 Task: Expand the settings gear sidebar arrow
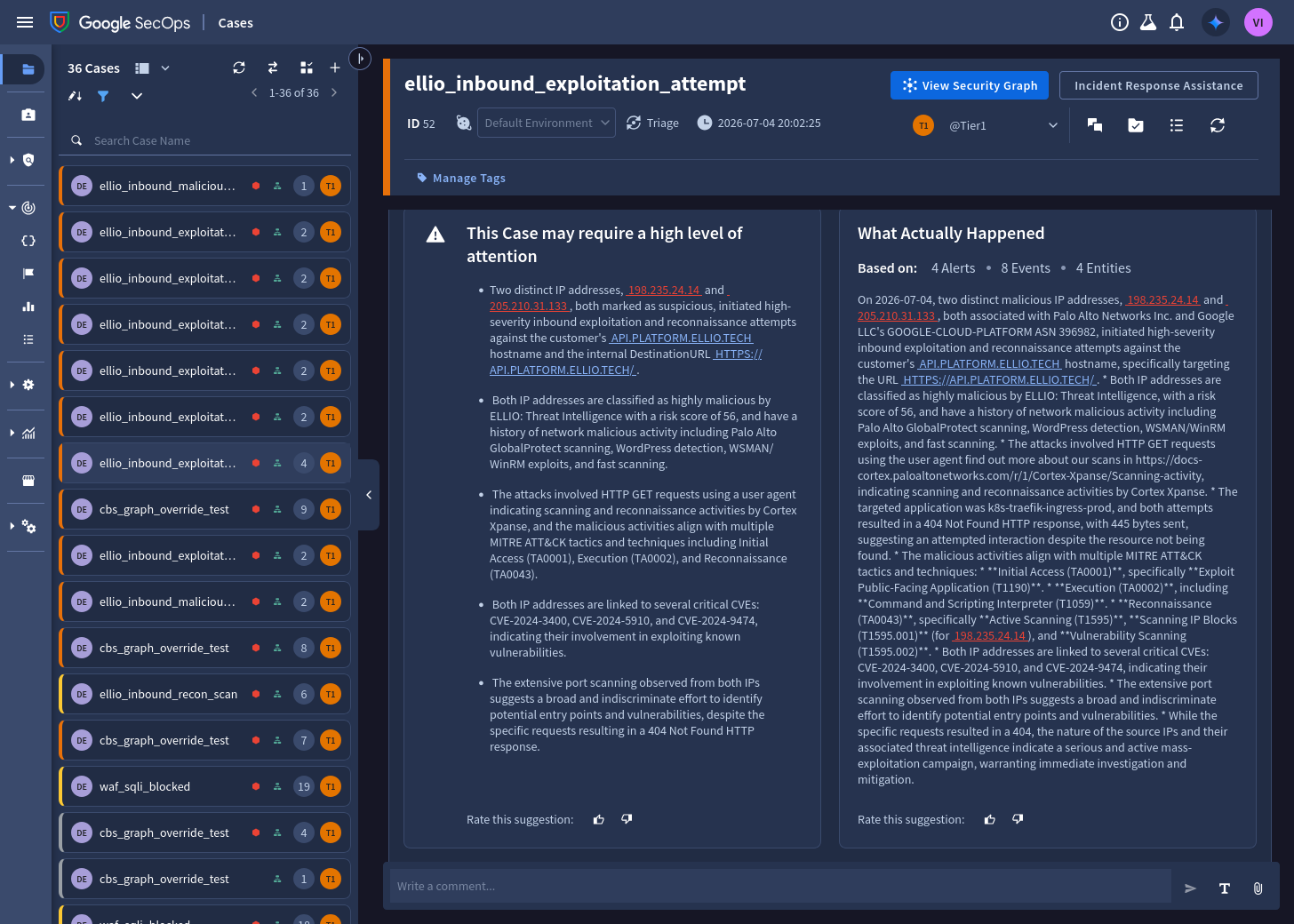(12, 385)
